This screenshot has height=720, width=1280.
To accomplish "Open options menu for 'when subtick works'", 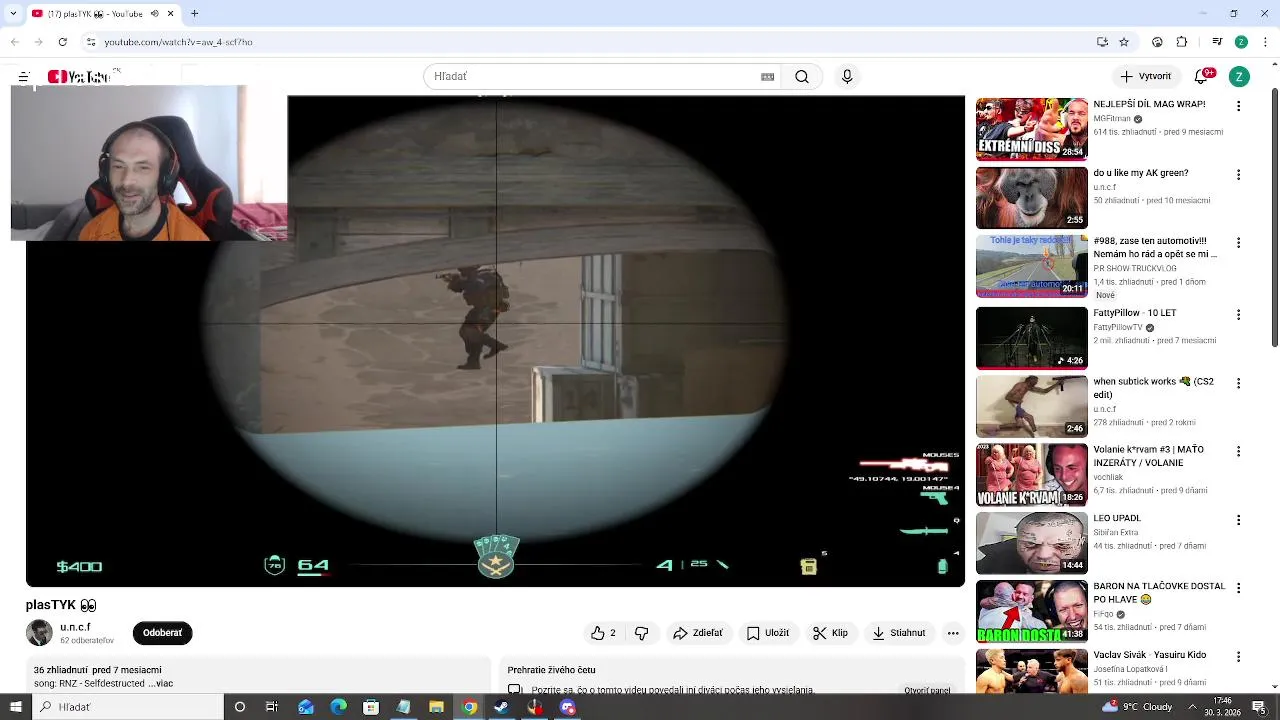I will [1239, 383].
